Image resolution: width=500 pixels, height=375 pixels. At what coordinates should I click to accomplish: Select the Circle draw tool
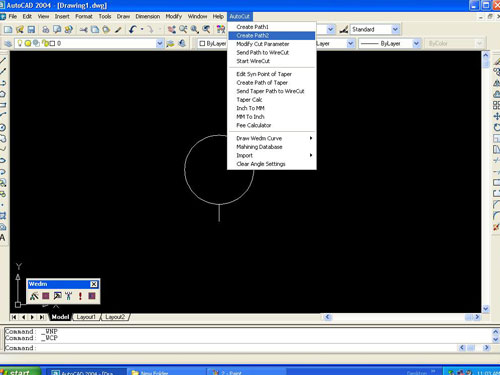[x=3, y=127]
